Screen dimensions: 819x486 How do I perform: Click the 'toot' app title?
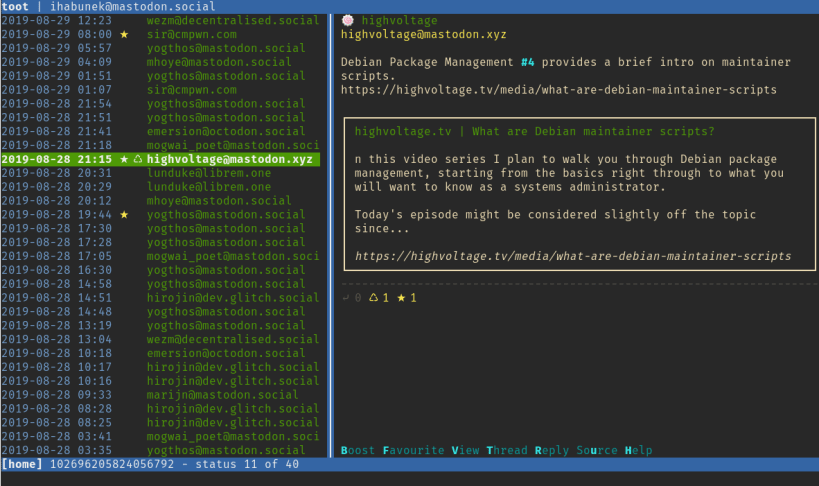click(x=15, y=7)
